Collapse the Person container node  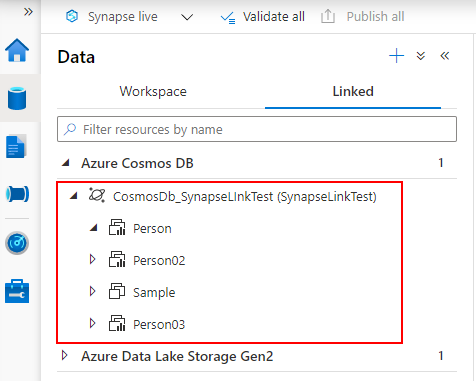pyautogui.click(x=94, y=228)
